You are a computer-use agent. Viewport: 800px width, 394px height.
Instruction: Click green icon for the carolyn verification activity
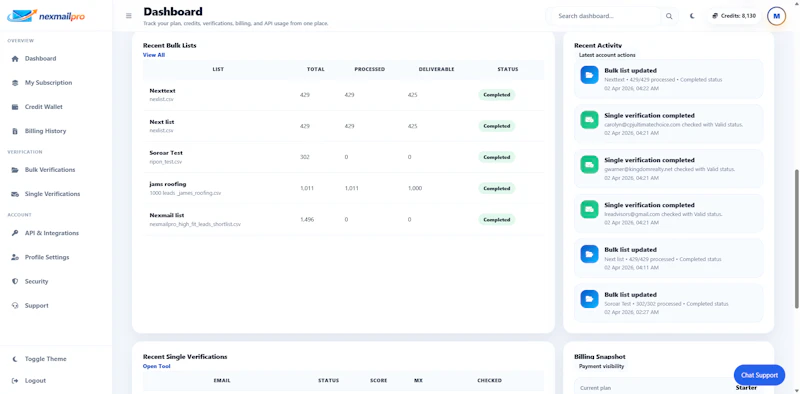coord(589,120)
